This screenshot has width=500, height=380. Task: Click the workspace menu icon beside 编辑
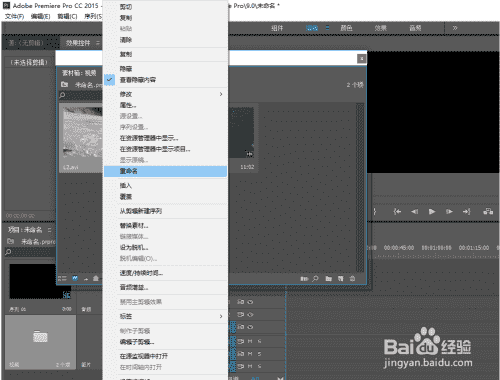[x=327, y=28]
